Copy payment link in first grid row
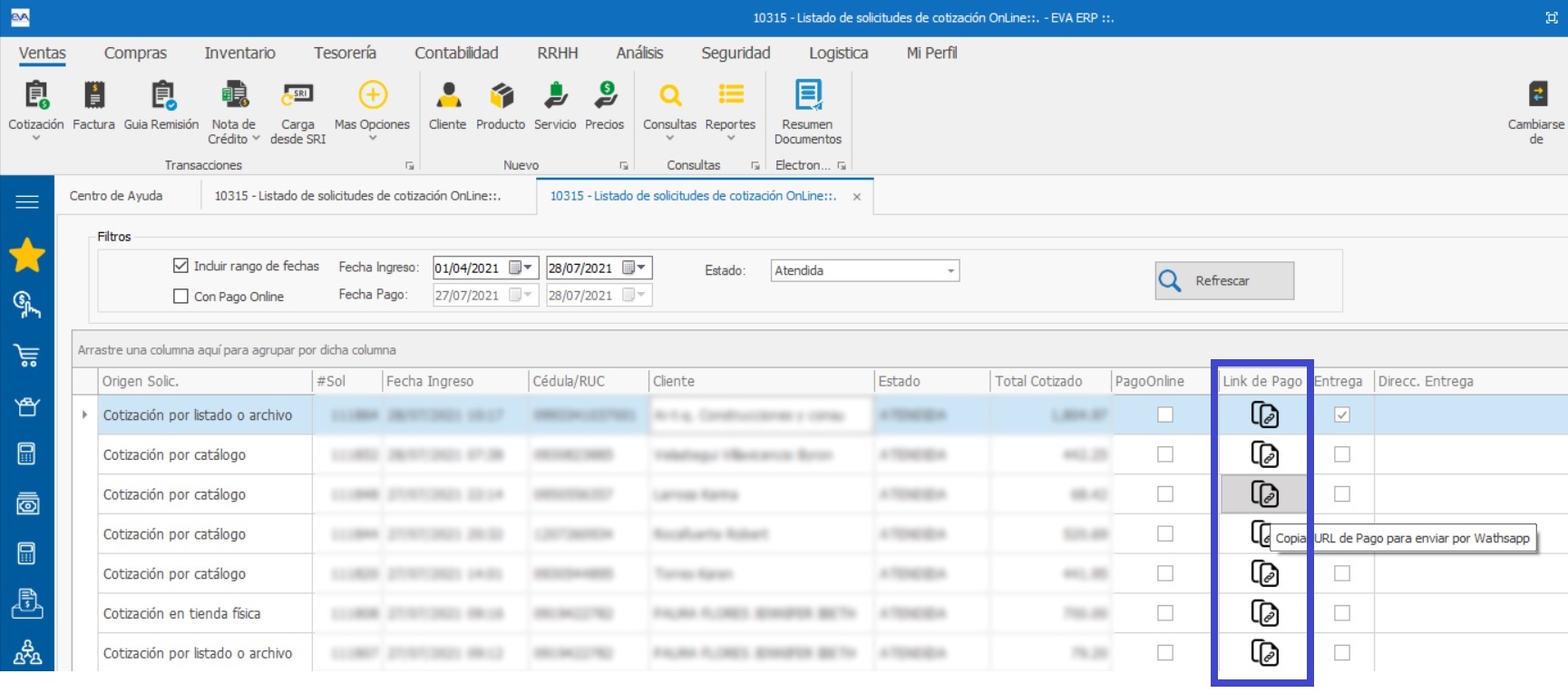 click(1264, 415)
